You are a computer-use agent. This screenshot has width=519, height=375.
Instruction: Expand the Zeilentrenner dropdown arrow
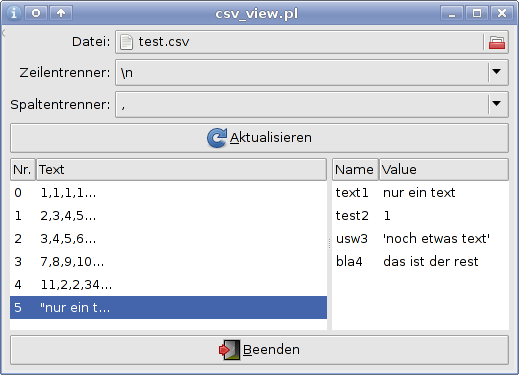[497, 72]
